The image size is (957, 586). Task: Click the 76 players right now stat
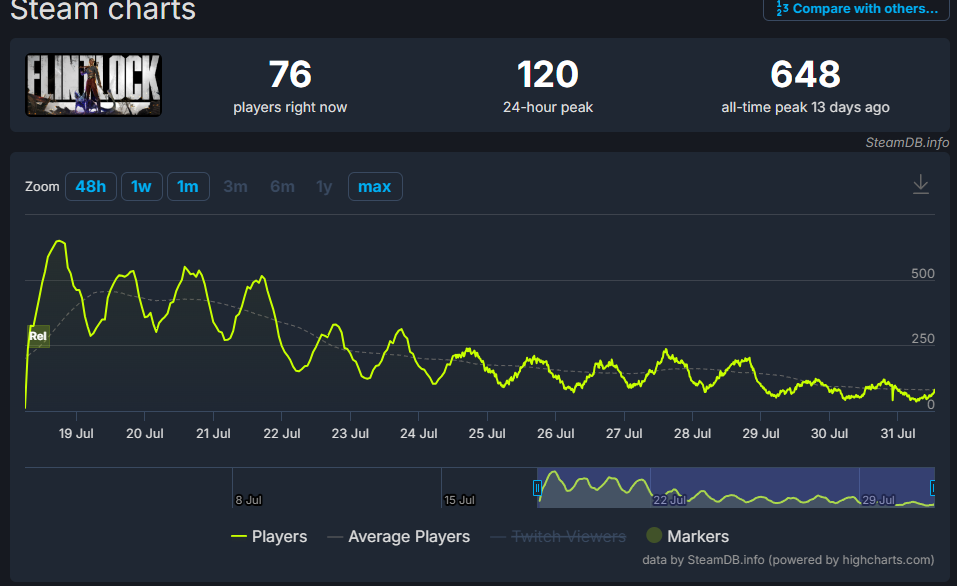pyautogui.click(x=290, y=85)
